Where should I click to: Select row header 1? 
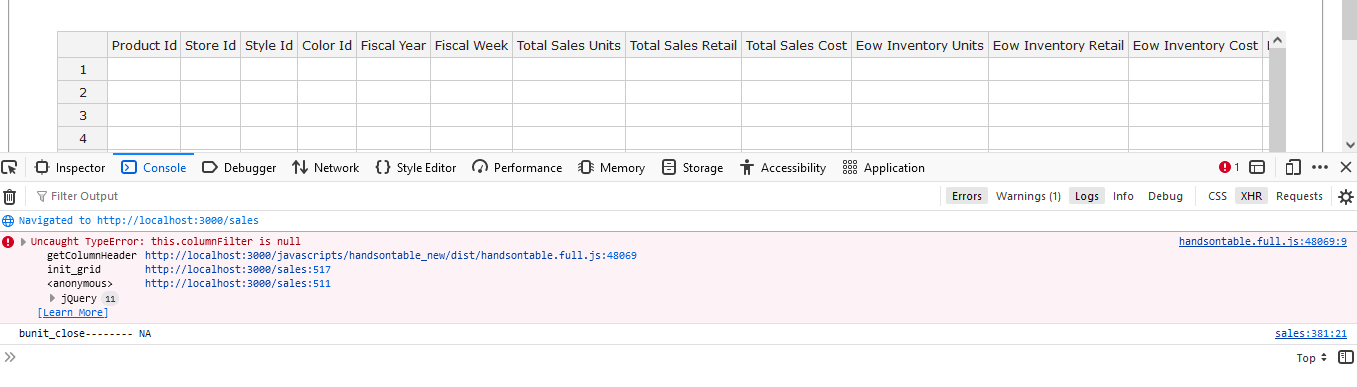83,69
